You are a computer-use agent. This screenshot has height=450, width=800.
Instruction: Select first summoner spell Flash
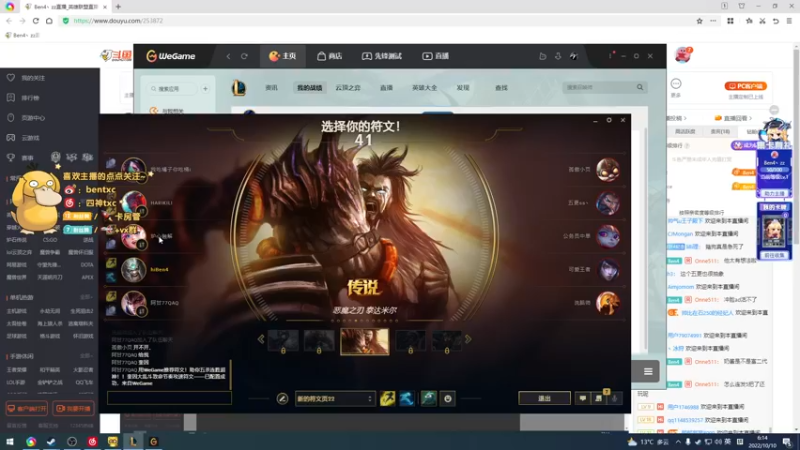point(387,398)
